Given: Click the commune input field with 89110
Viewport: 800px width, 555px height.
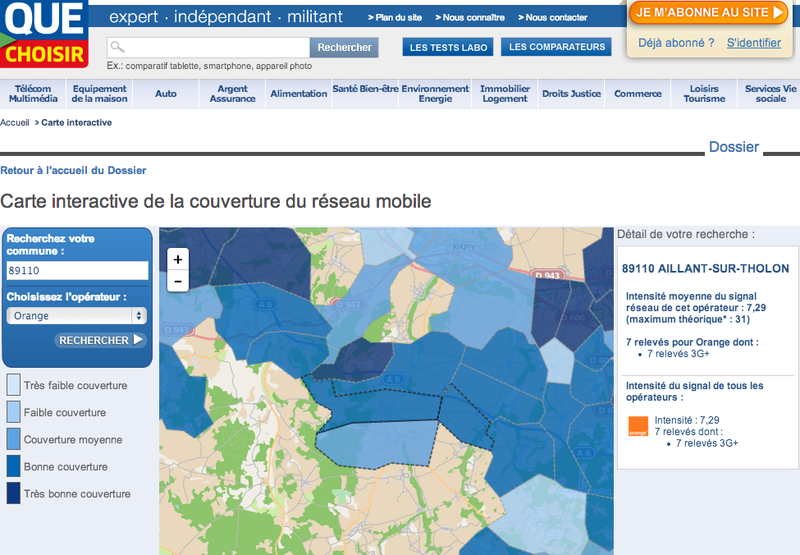Looking at the screenshot, I should tap(76, 270).
